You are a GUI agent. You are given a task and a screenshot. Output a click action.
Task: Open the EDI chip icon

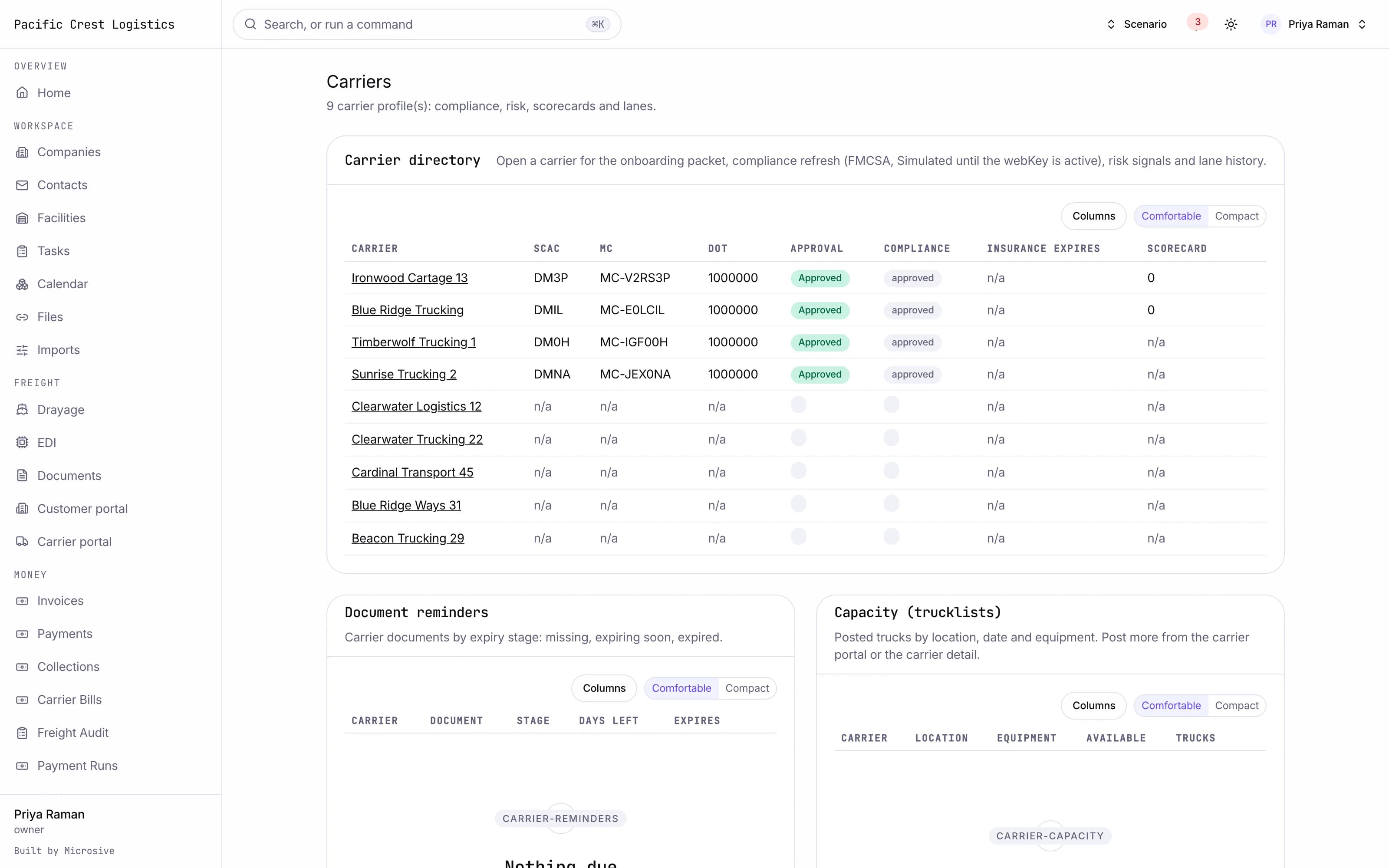coord(22,443)
